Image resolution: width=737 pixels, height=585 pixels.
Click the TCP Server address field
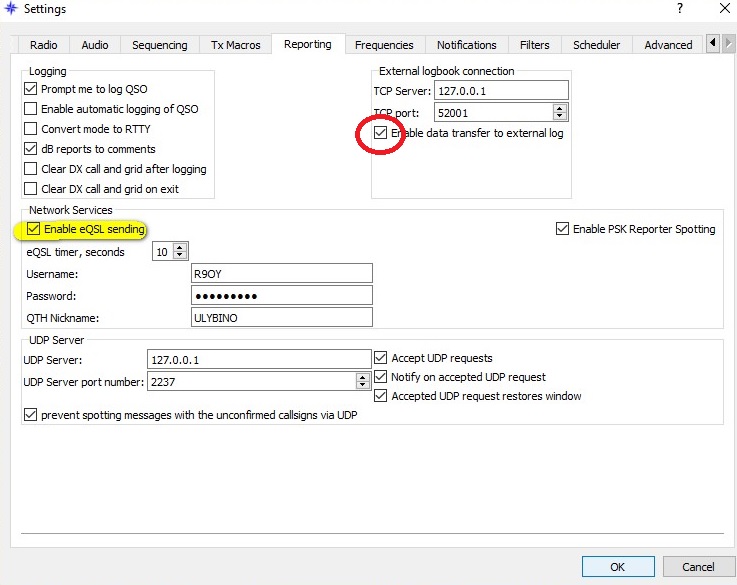pyautogui.click(x=500, y=91)
